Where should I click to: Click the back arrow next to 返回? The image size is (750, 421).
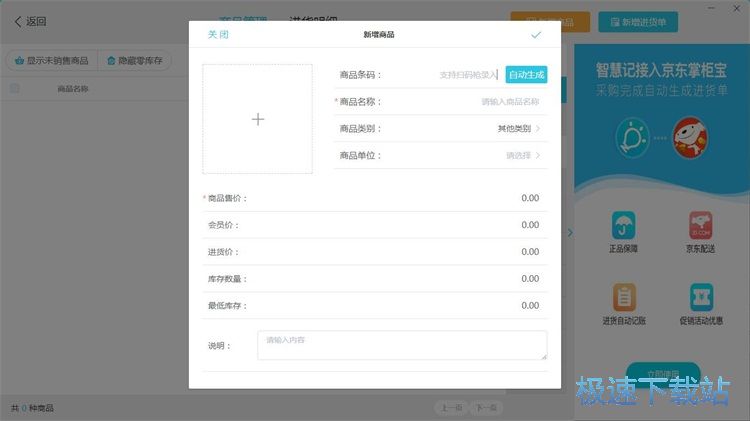(17, 22)
